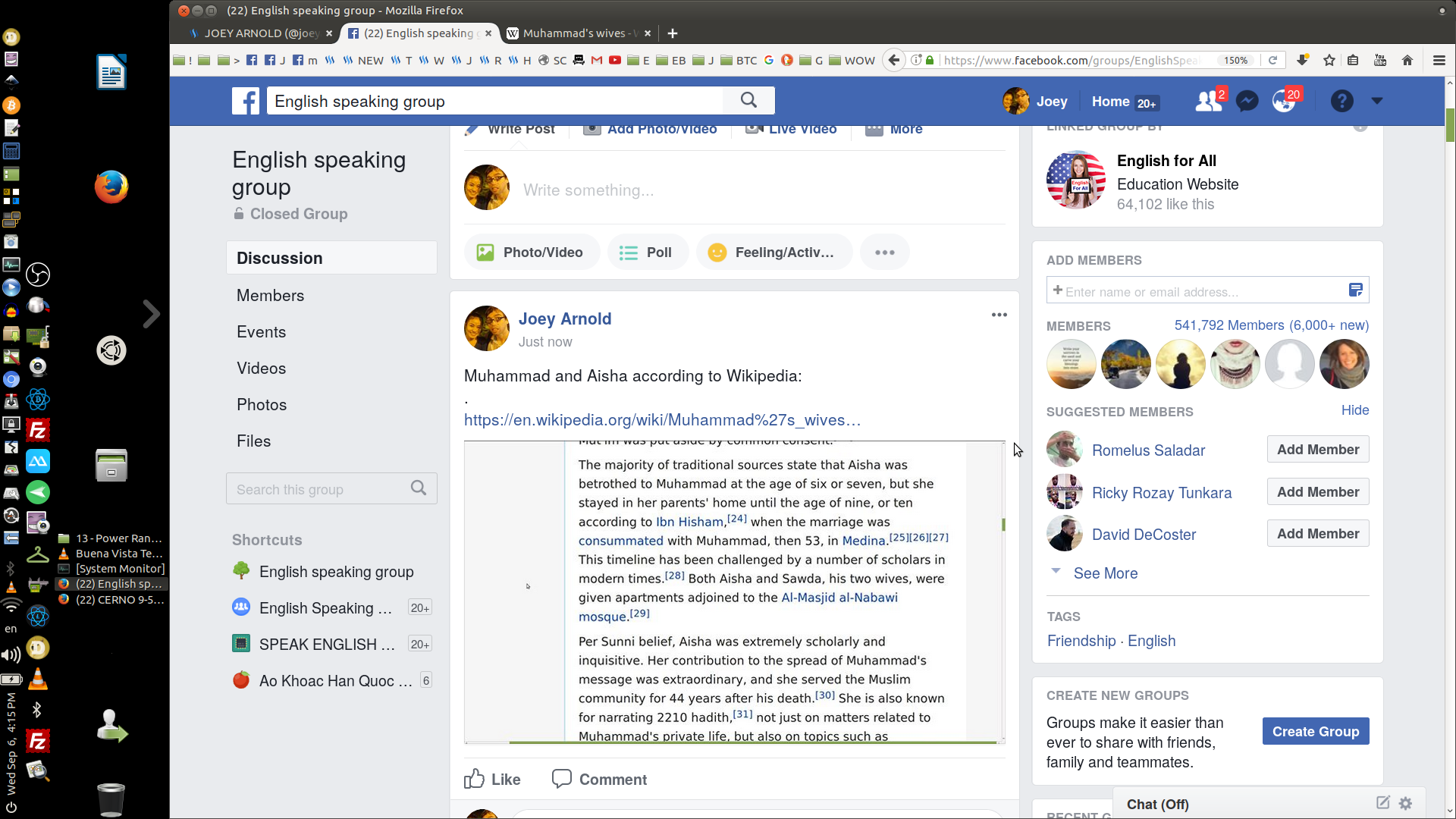This screenshot has height=819, width=1456.
Task: Click the Create Group button
Action: 1316,731
